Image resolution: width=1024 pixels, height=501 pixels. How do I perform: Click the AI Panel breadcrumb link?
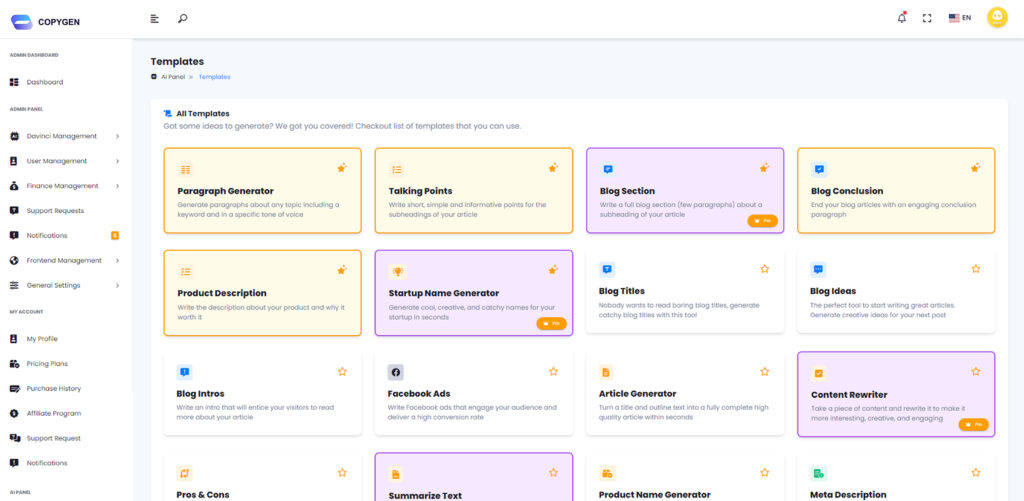173,77
